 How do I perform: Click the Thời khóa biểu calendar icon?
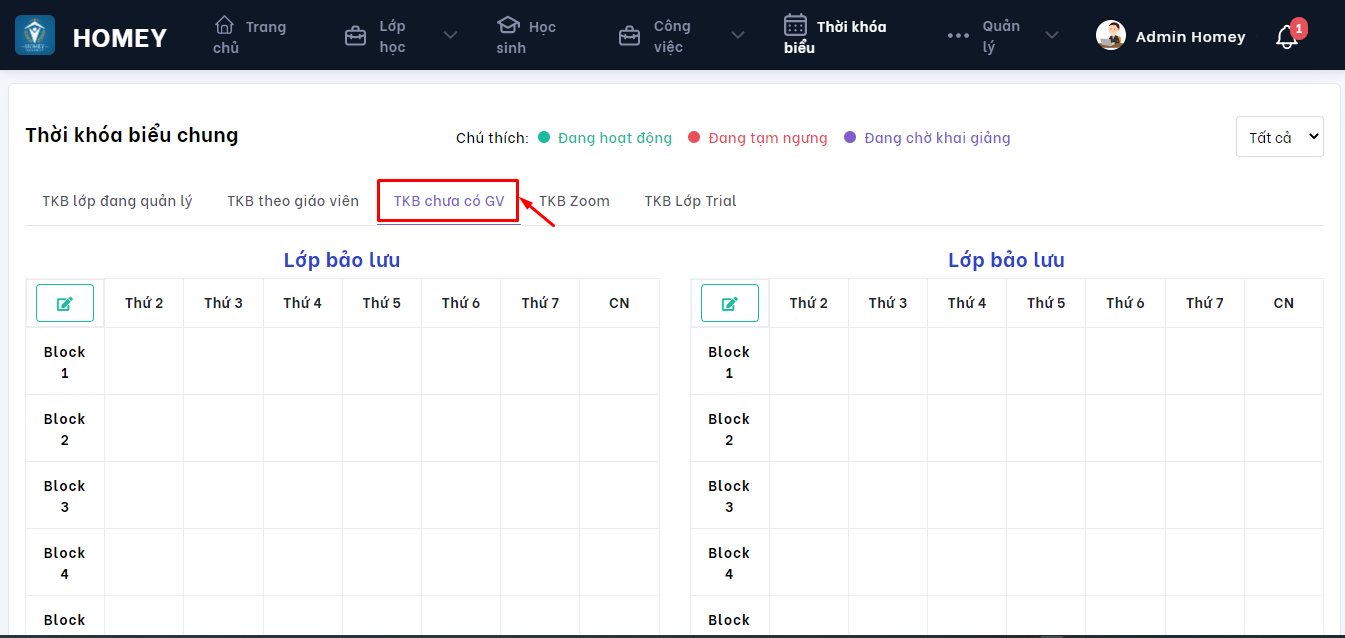coord(795,25)
